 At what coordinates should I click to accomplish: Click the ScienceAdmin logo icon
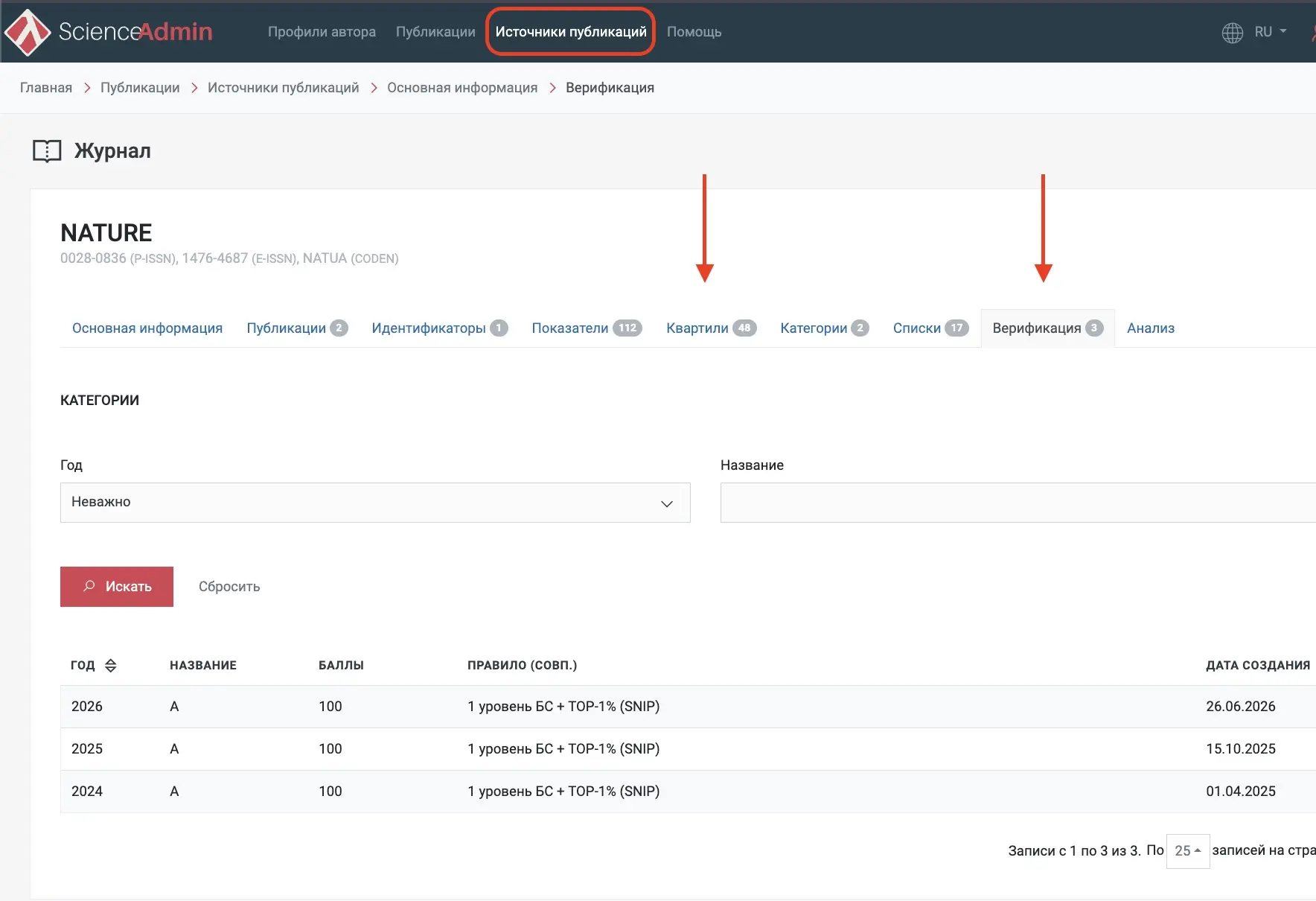click(x=27, y=32)
